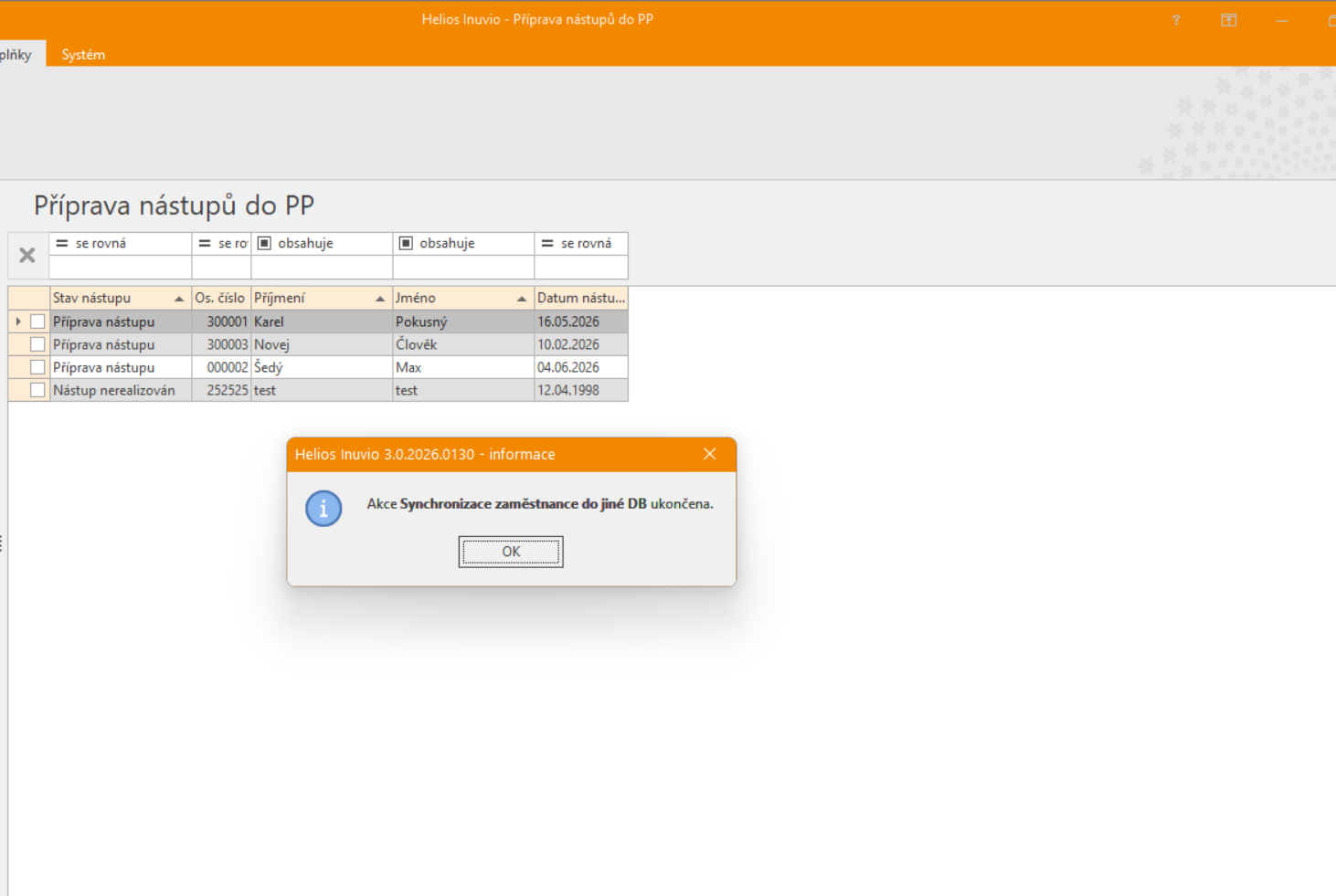Focus the Jméno filter input

tap(463, 268)
